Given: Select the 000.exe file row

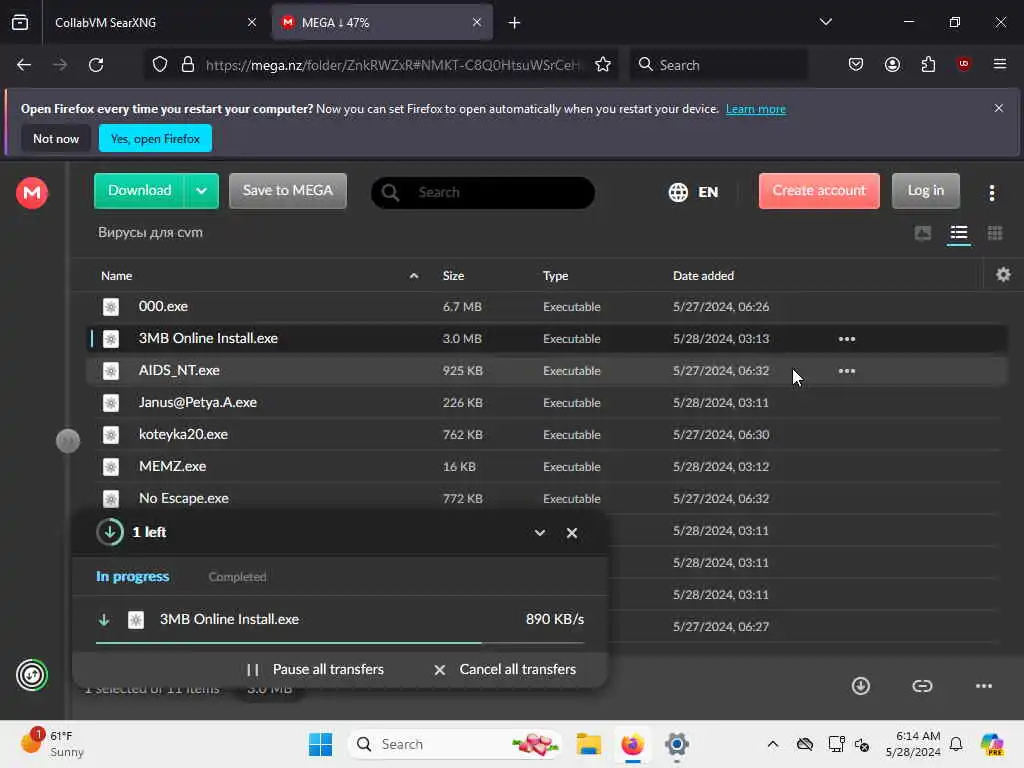Looking at the screenshot, I should click(x=546, y=307).
